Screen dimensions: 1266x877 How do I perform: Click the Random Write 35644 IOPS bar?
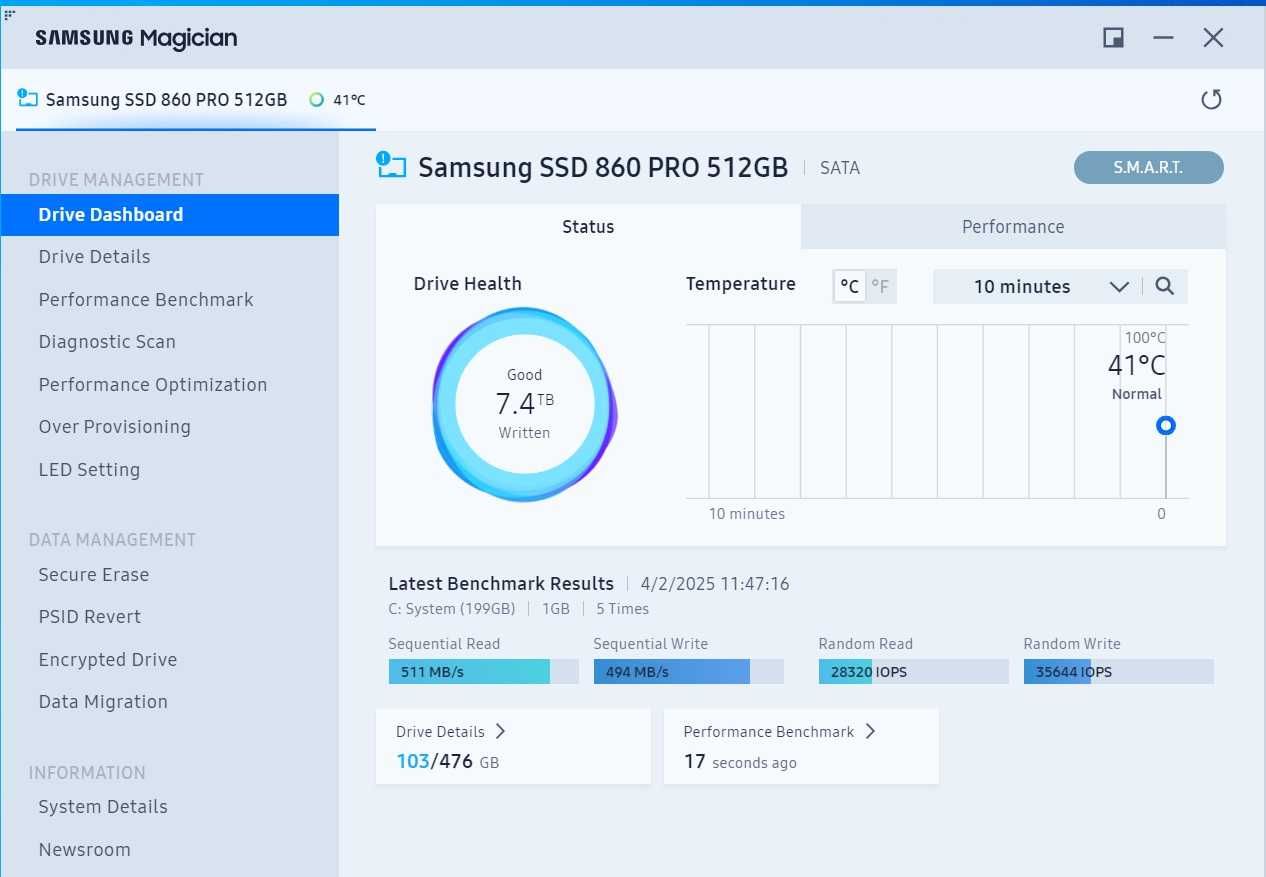pyautogui.click(x=1119, y=672)
